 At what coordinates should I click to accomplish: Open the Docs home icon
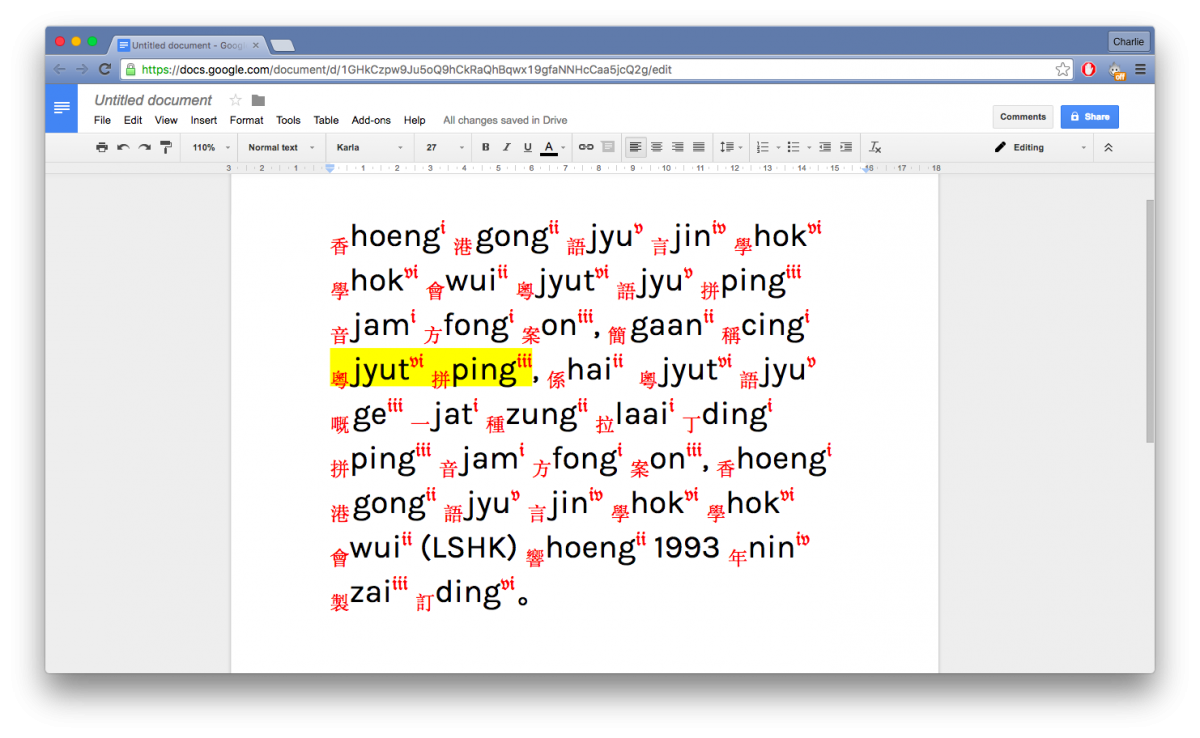[62, 108]
